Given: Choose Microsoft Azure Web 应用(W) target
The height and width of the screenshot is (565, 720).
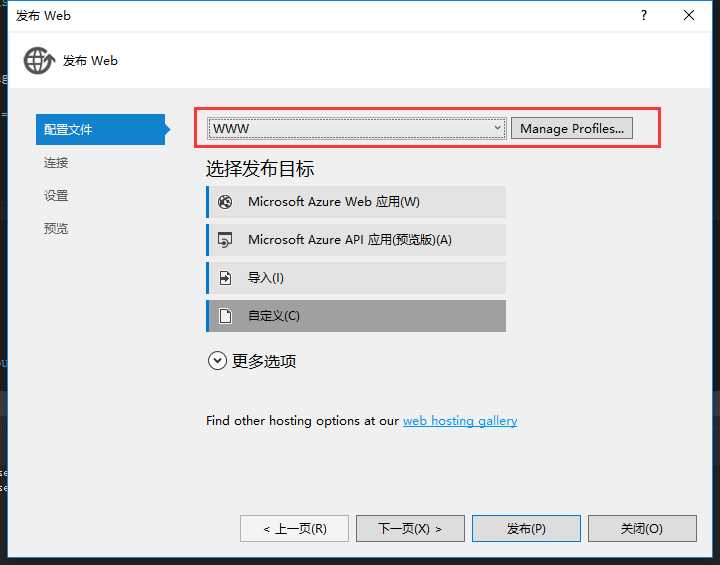Looking at the screenshot, I should [356, 202].
